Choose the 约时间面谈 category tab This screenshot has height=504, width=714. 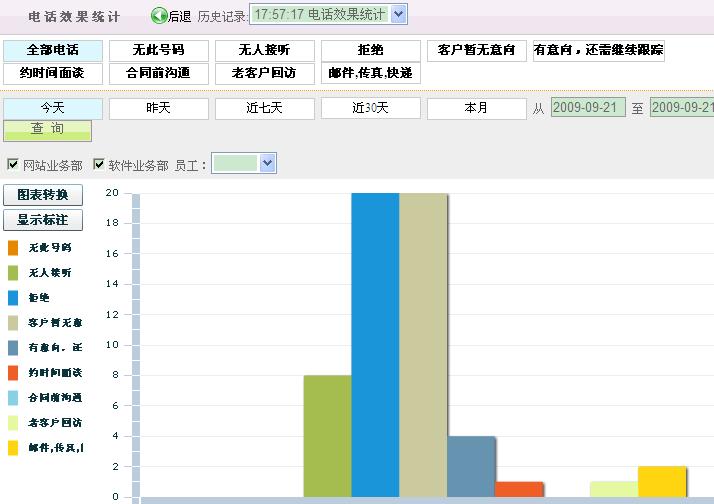pyautogui.click(x=53, y=73)
